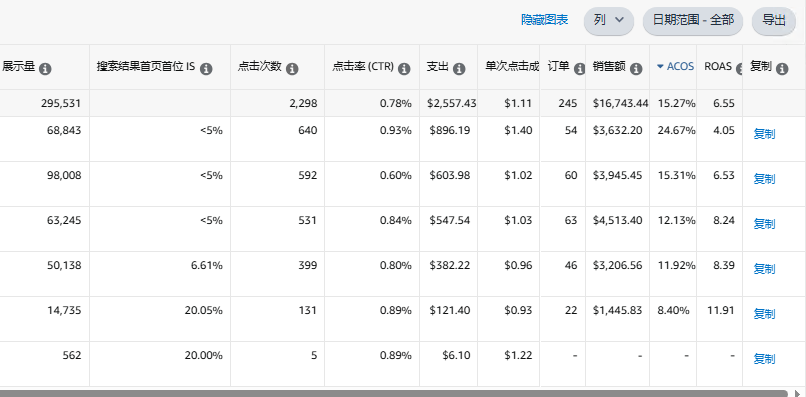Click 隐藏图表 link to hide chart
The image size is (806, 397).
[544, 20]
